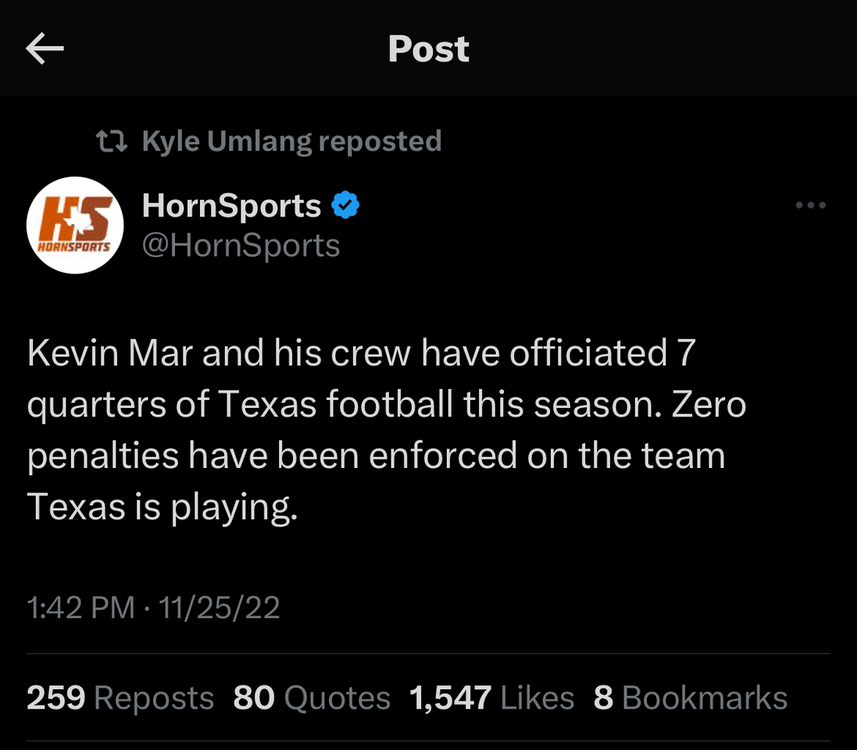Viewport: 857px width, 750px height.
Task: Go back using the left arrow
Action: tap(45, 49)
